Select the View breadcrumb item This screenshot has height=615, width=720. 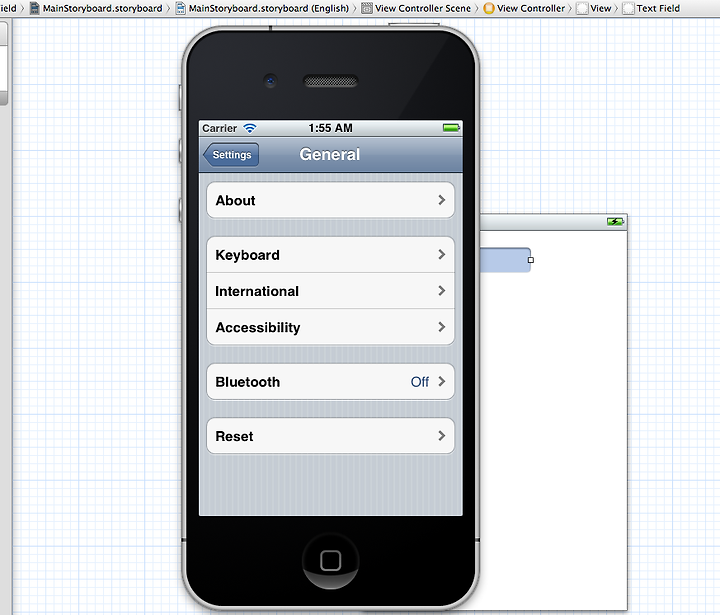(601, 8)
